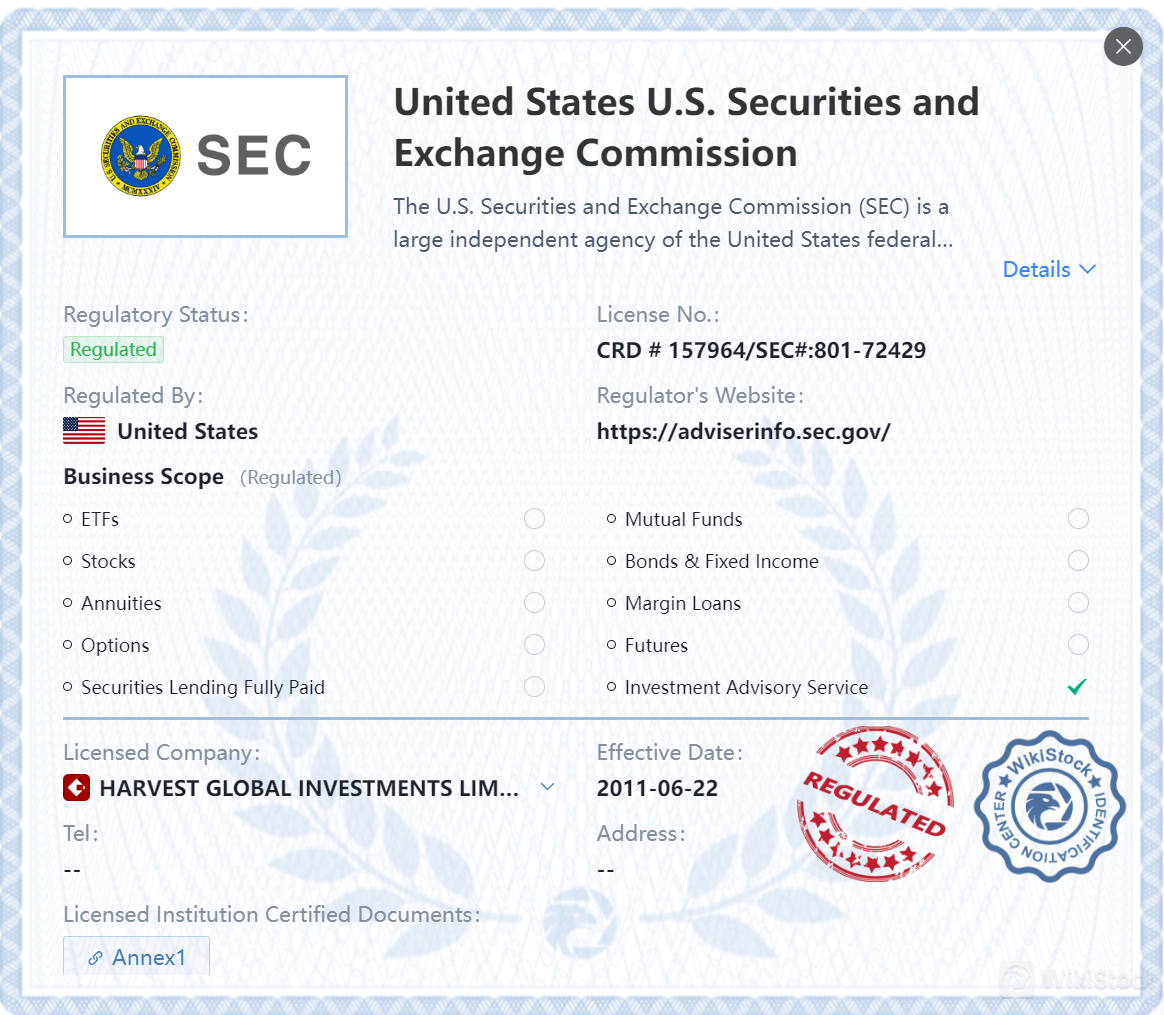Click the Annex1 link chain icon

95,958
